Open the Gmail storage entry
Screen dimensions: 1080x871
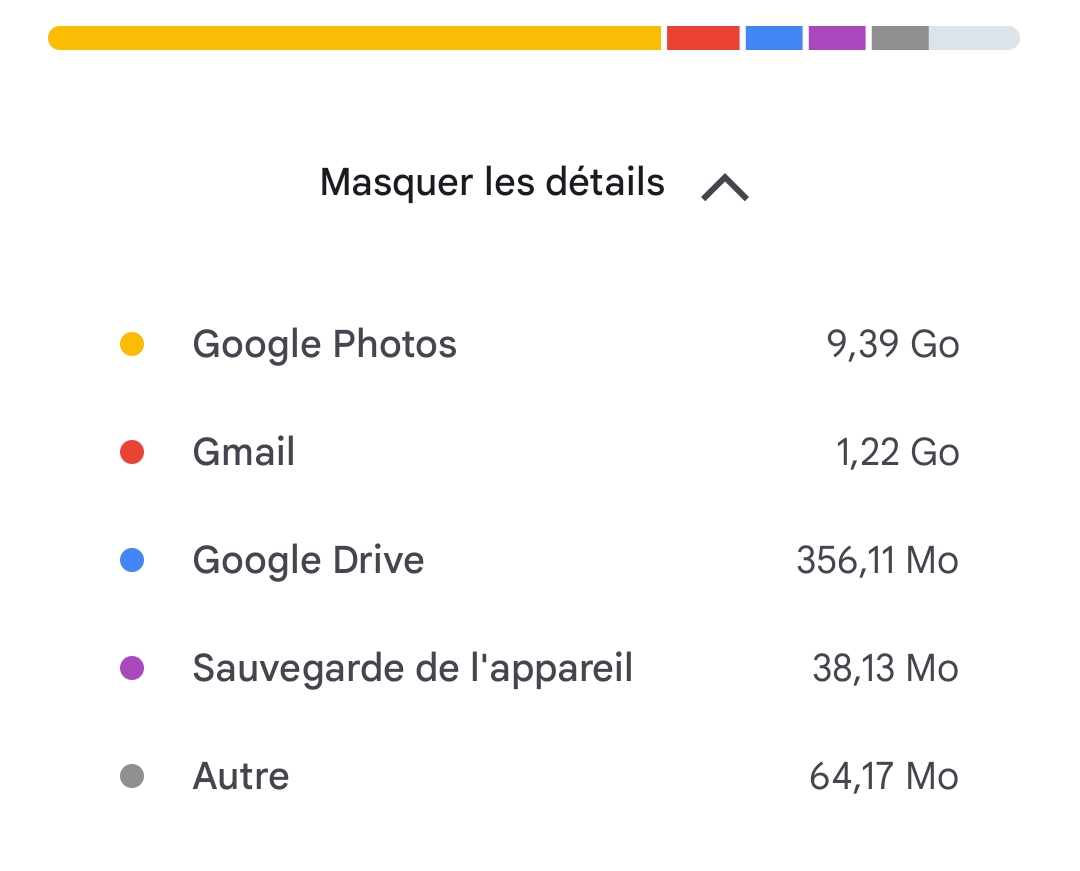click(244, 453)
